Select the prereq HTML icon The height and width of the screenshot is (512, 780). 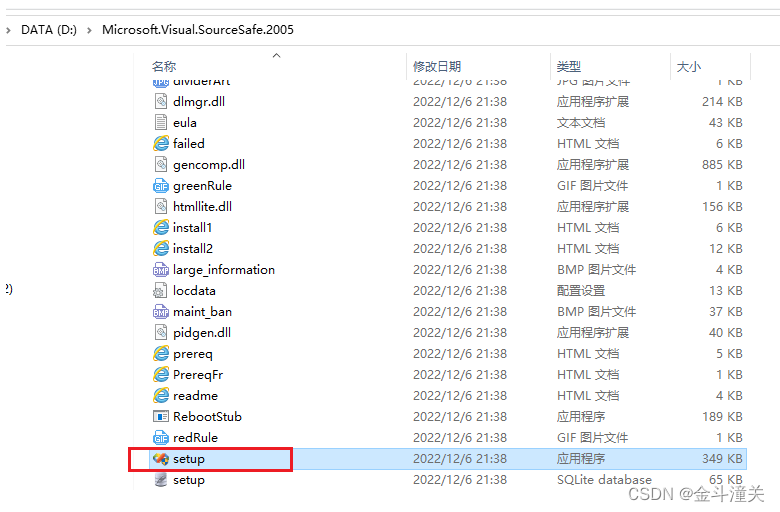click(161, 354)
